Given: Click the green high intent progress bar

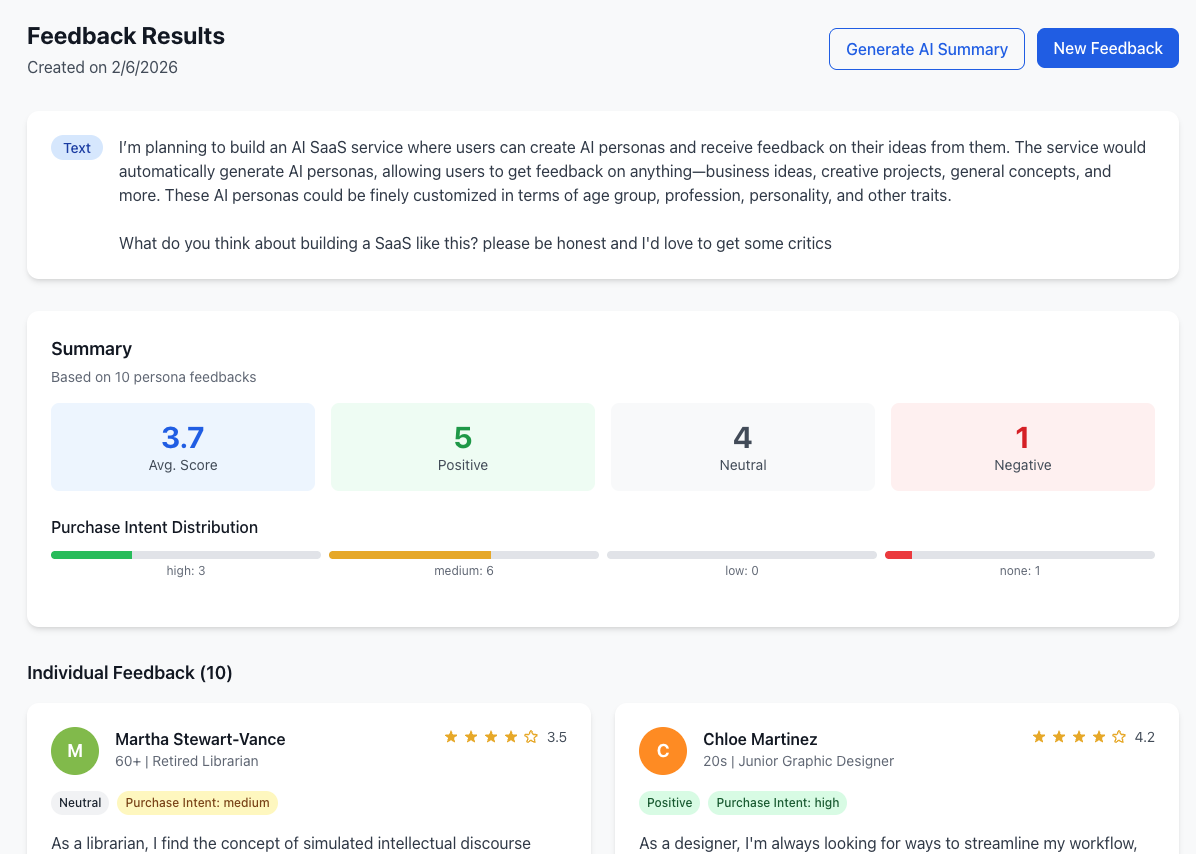Looking at the screenshot, I should tap(186, 555).
